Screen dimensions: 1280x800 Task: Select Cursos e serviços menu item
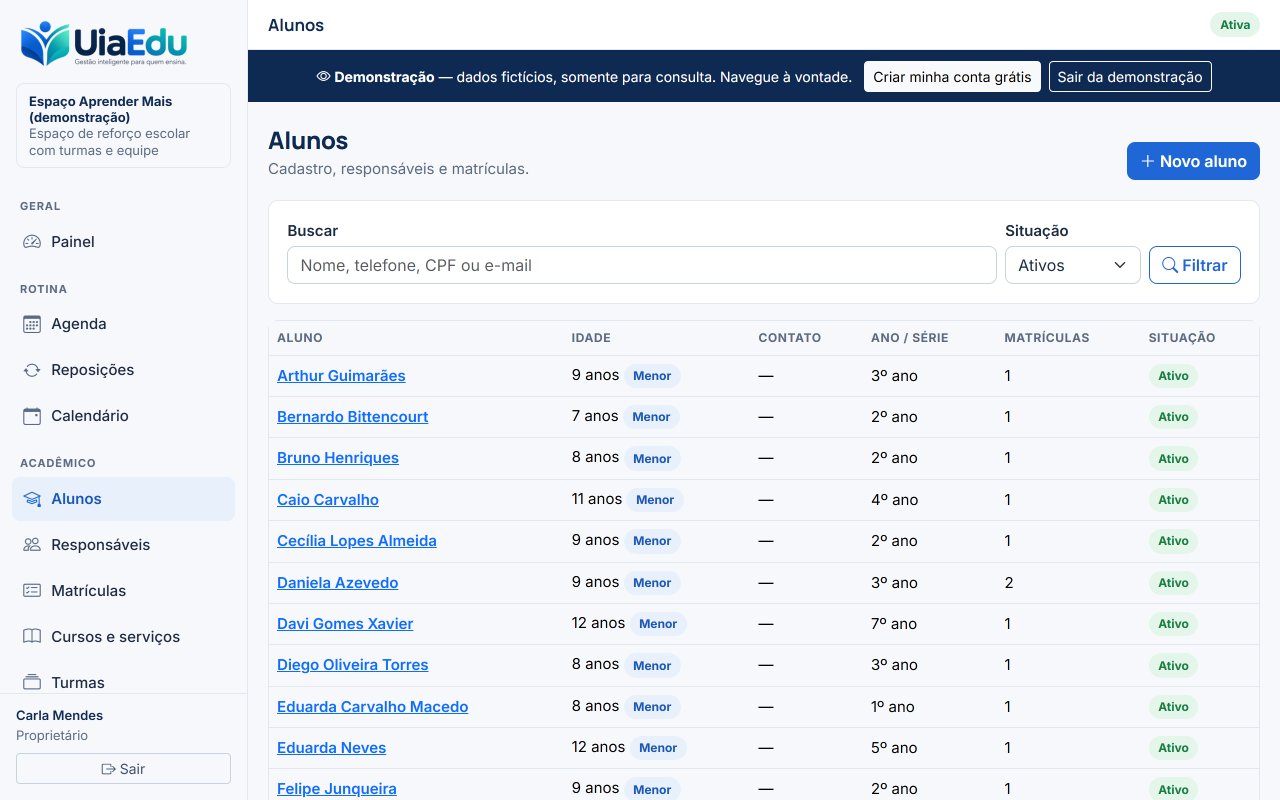point(123,637)
